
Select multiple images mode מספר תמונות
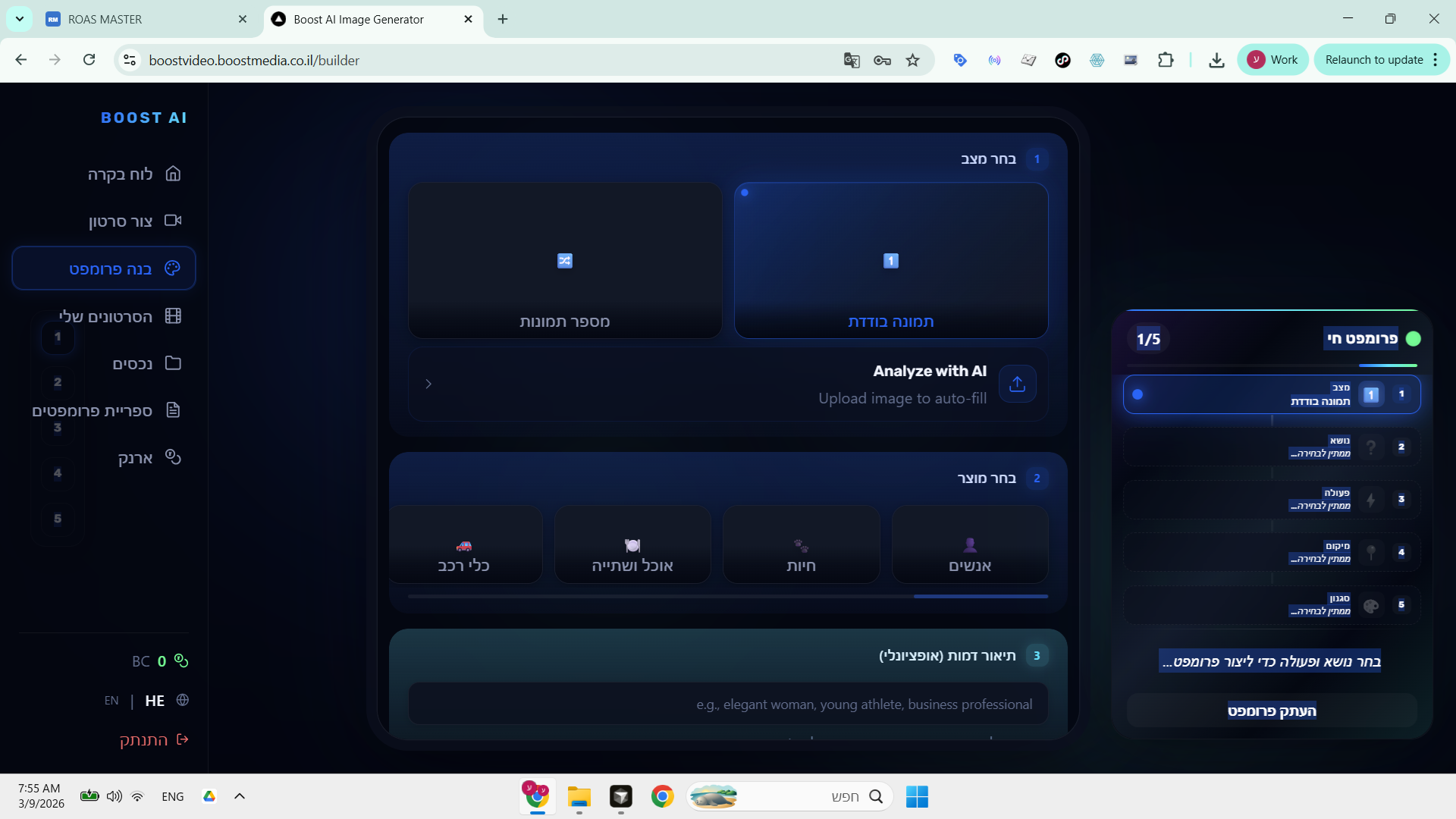click(565, 260)
